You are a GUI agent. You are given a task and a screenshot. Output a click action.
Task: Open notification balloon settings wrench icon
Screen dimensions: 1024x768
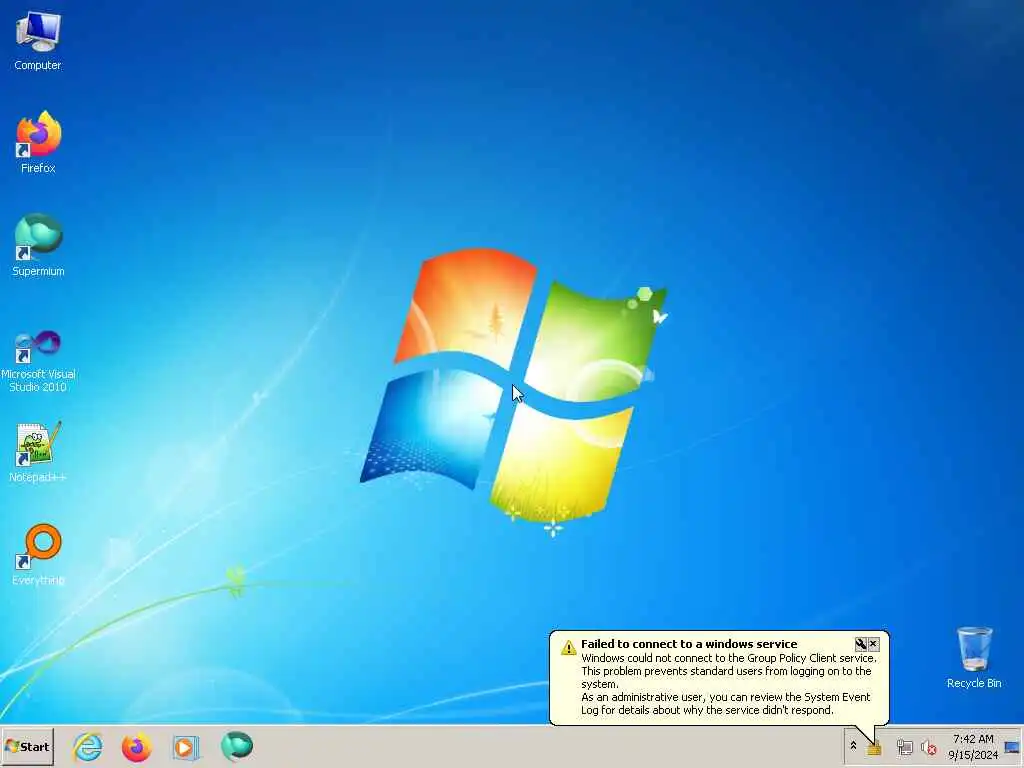coord(861,644)
